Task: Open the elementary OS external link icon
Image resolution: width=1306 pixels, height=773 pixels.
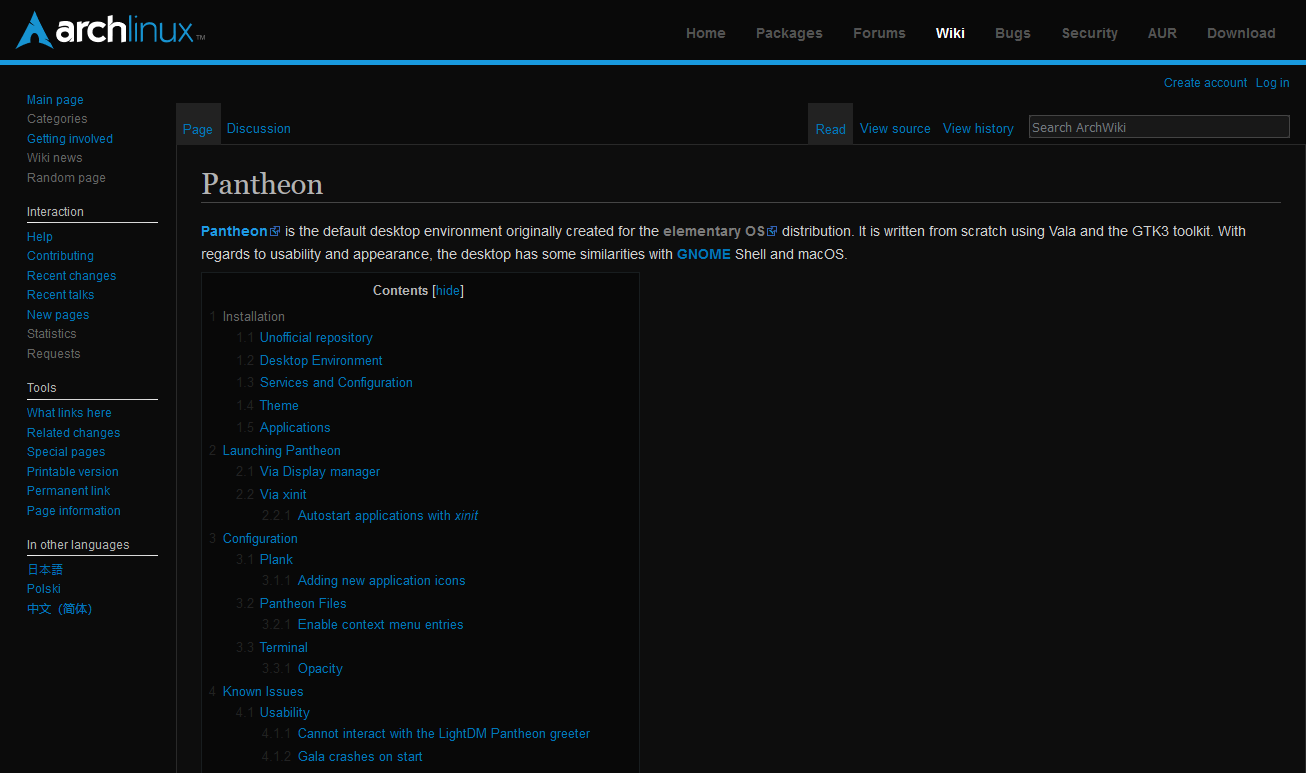Action: coord(773,230)
